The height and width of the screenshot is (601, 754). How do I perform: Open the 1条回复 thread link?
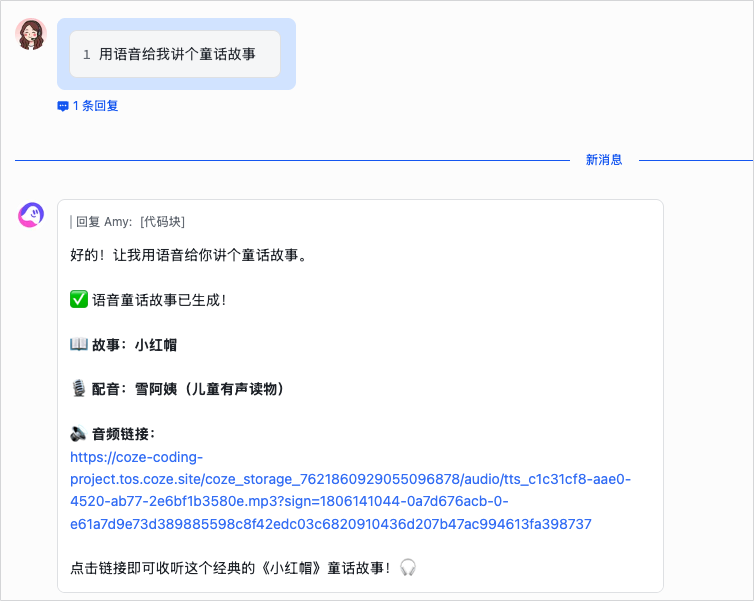(88, 106)
